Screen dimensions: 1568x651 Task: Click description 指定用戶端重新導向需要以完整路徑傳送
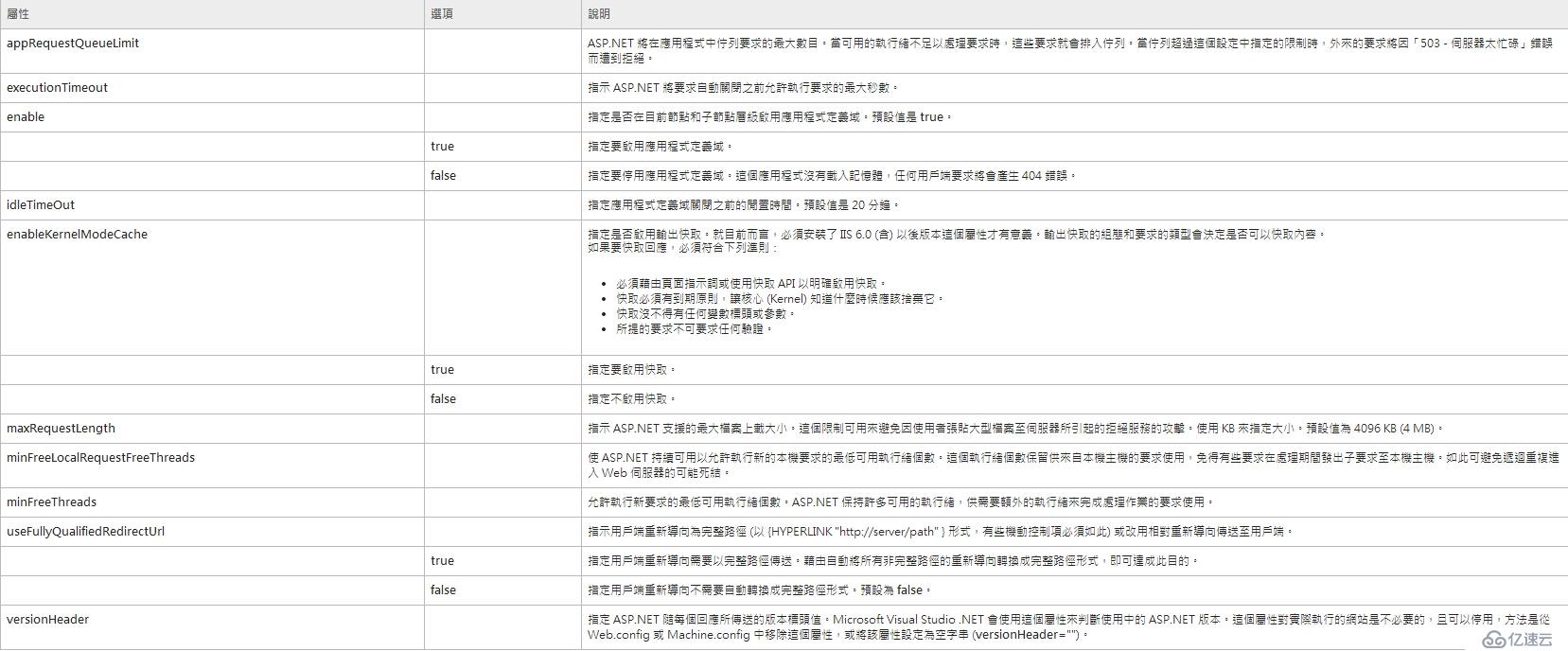coord(893,561)
